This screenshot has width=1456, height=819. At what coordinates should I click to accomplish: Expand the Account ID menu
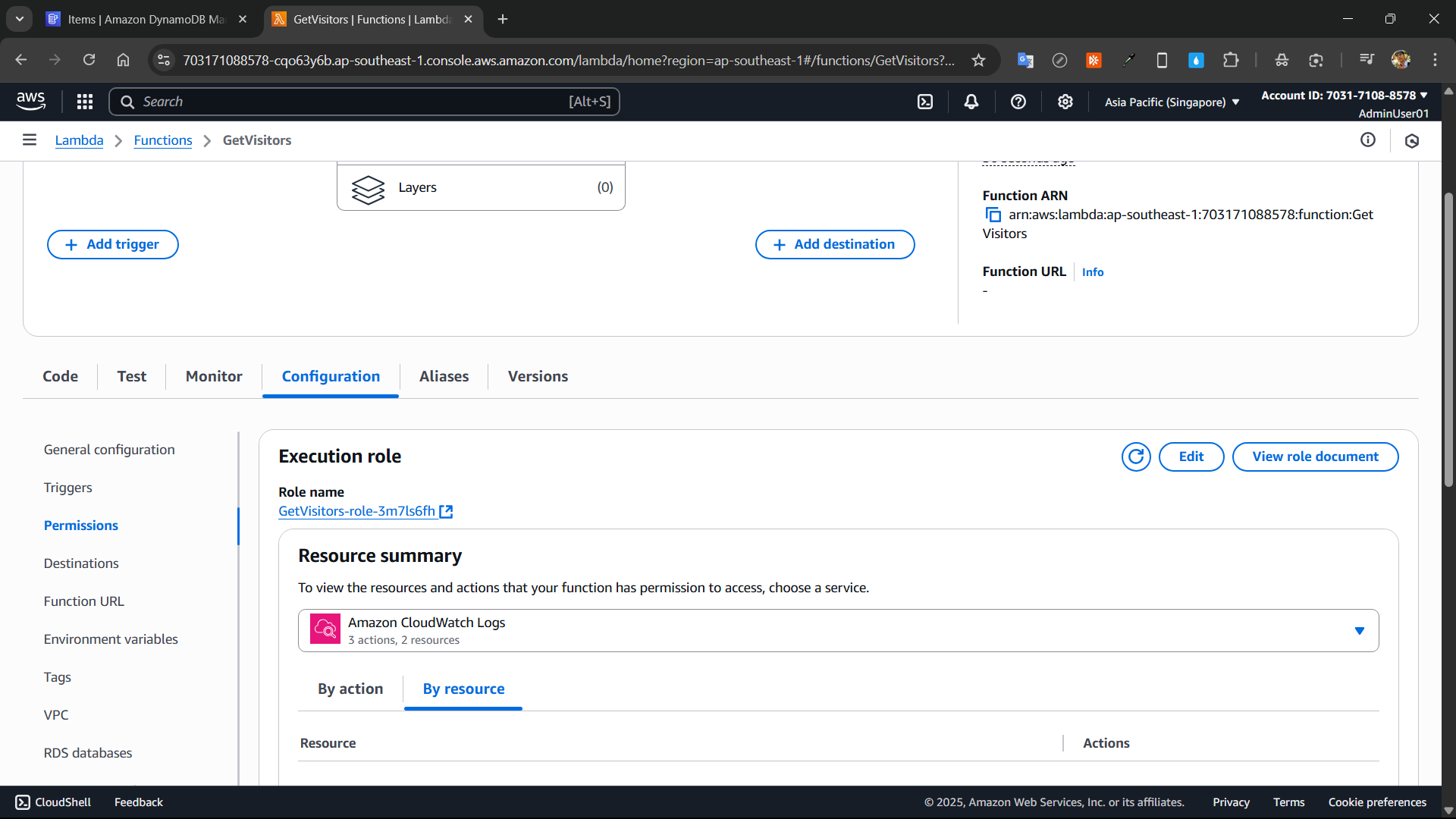click(x=1345, y=96)
